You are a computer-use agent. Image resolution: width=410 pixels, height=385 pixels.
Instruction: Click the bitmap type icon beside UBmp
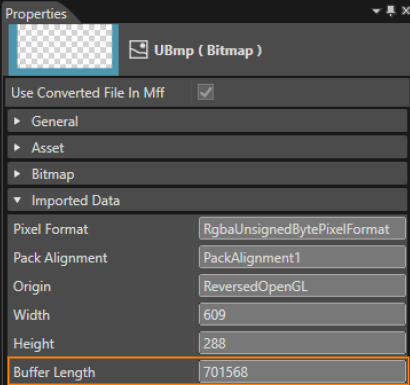138,50
